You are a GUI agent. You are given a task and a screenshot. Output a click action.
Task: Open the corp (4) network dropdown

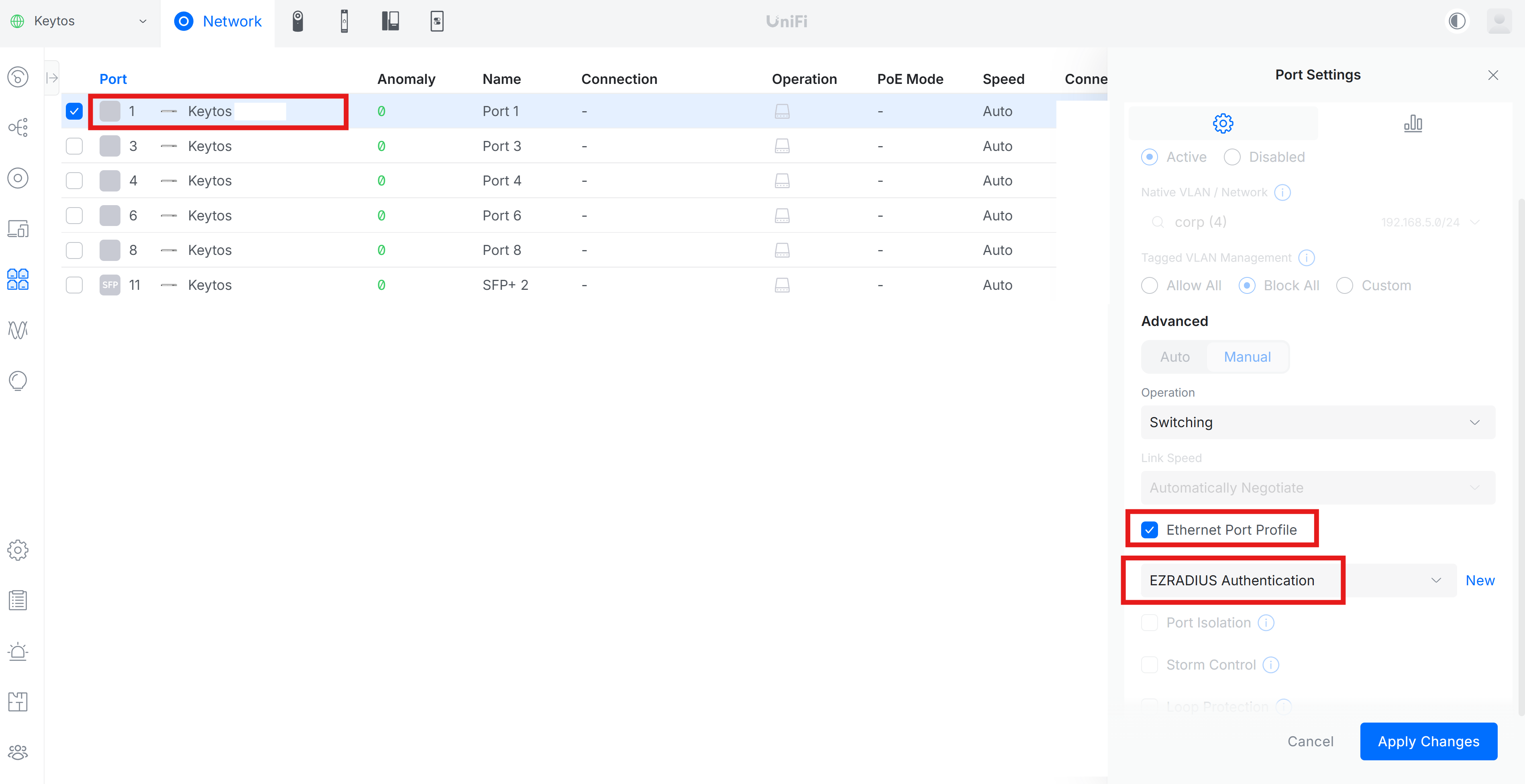[x=1318, y=222]
